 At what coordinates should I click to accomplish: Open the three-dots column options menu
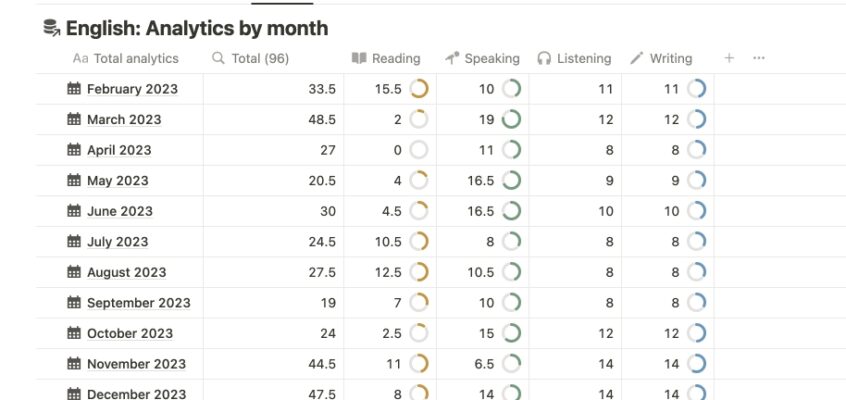coord(759,58)
